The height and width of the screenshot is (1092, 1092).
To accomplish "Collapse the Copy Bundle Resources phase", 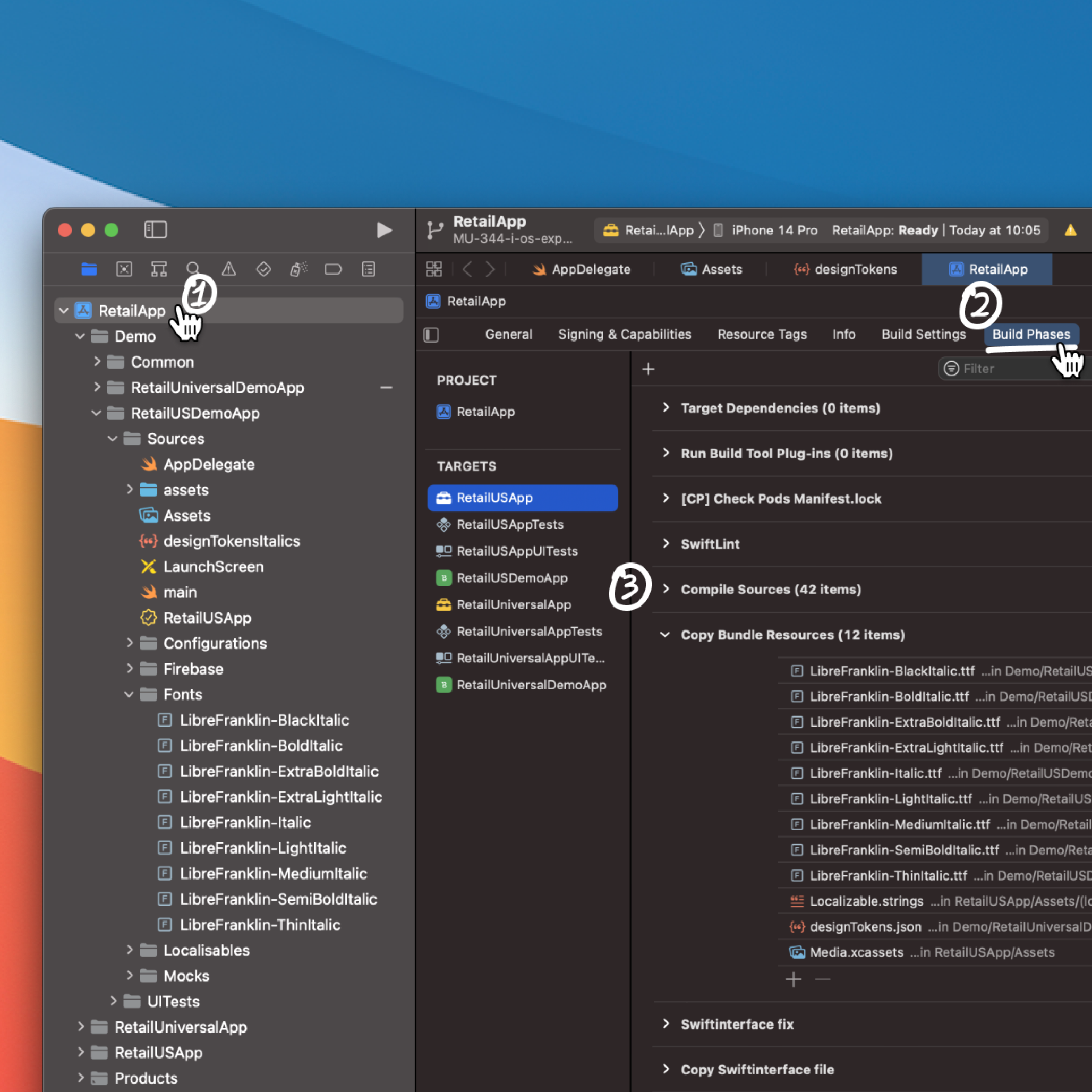I will [x=666, y=634].
